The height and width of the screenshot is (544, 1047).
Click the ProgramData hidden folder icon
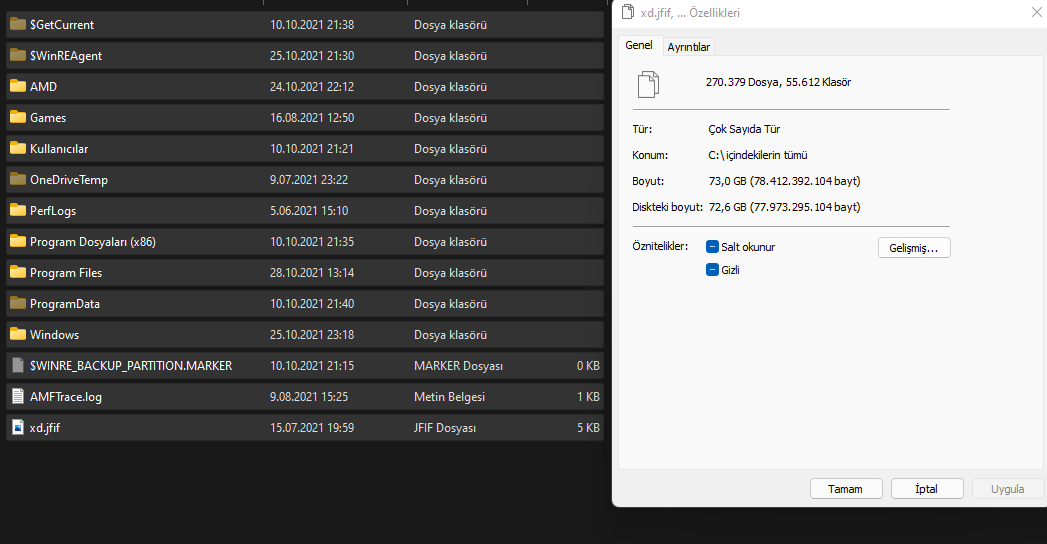tap(17, 303)
